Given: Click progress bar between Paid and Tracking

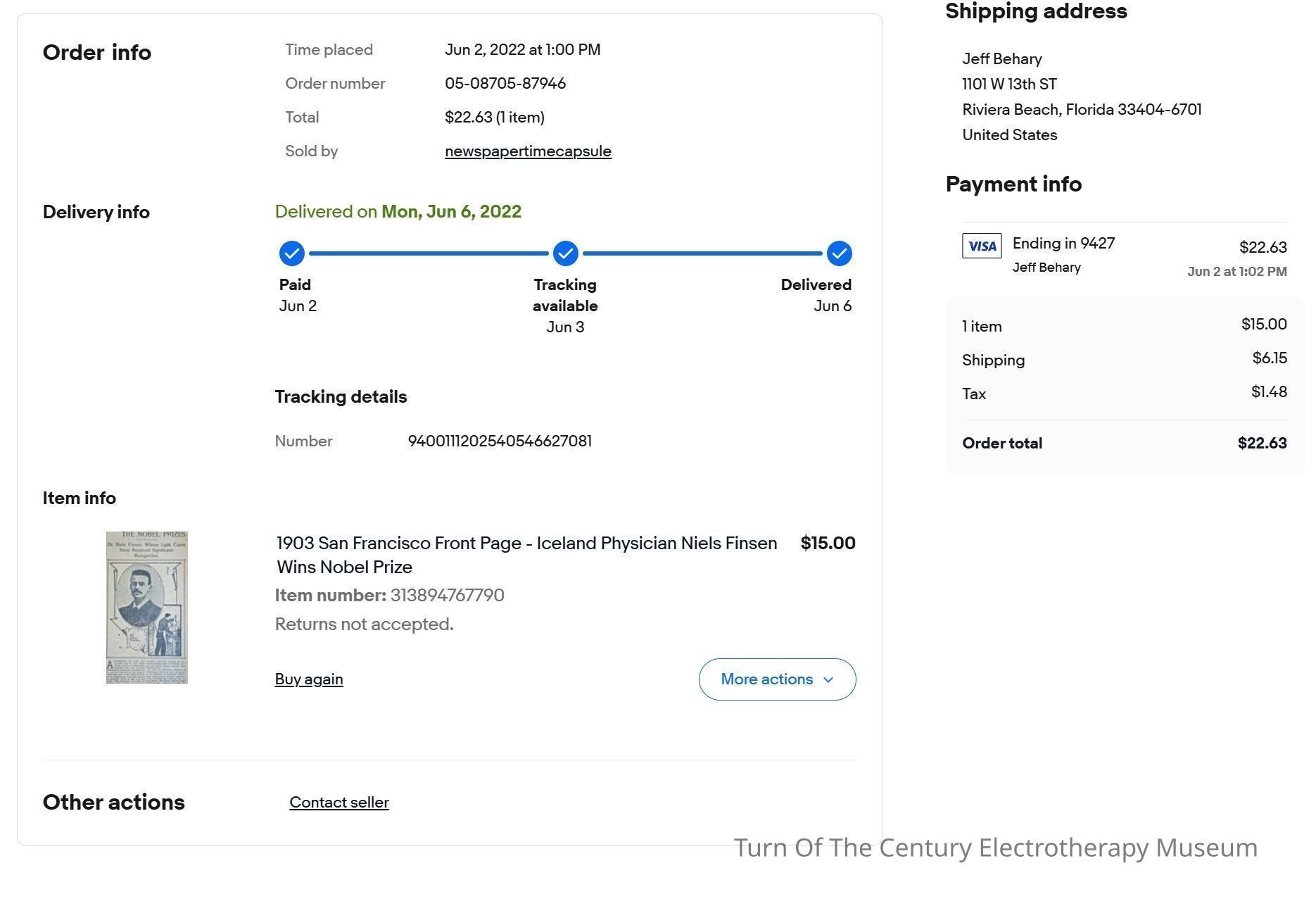Looking at the screenshot, I should click(x=429, y=253).
